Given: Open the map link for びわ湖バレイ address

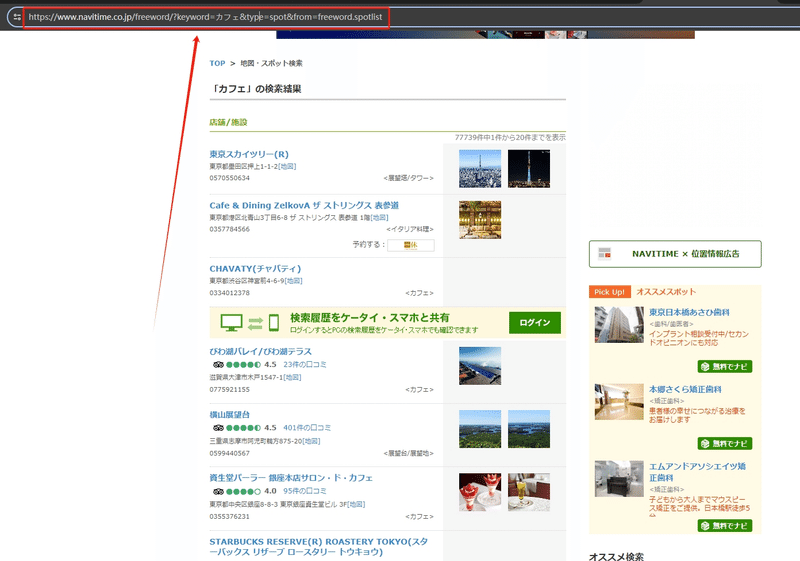Looking at the screenshot, I should (292, 377).
